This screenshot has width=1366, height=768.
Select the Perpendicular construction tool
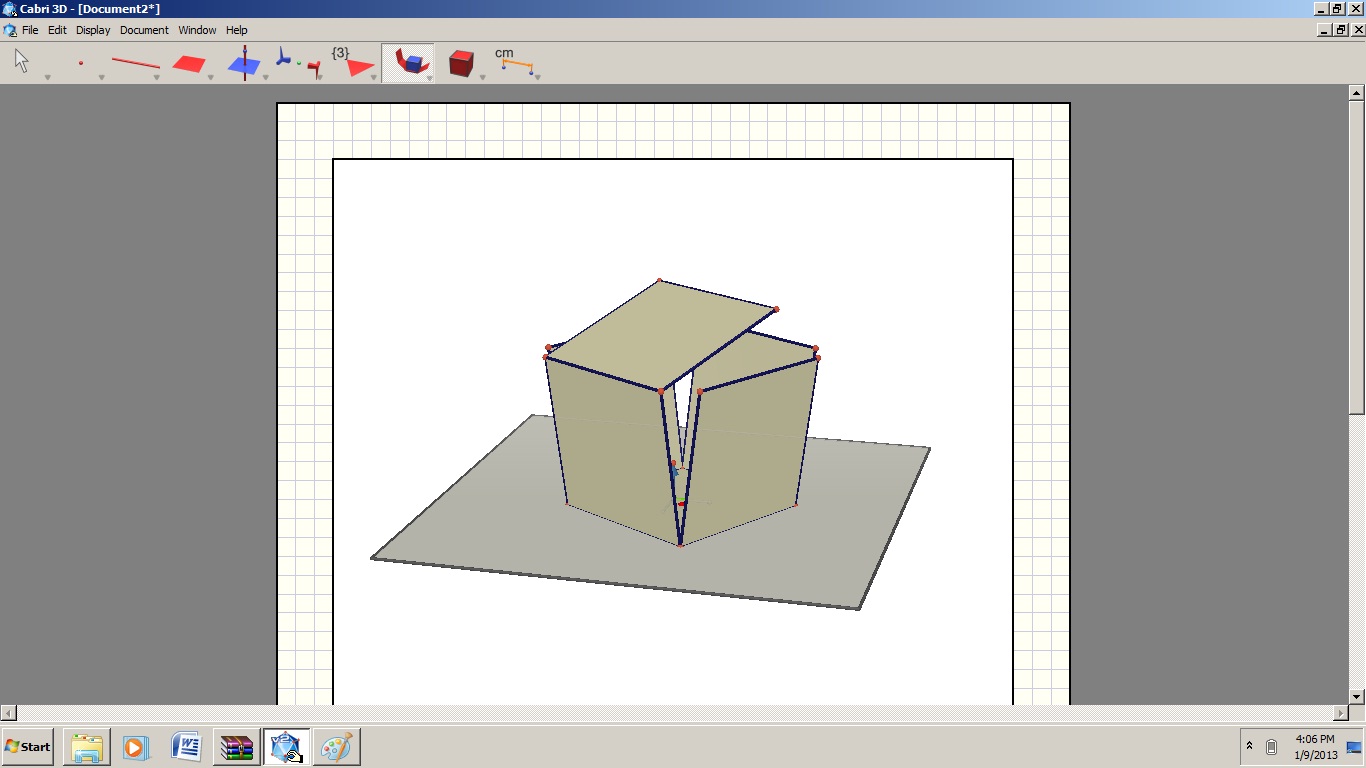pyautogui.click(x=243, y=62)
